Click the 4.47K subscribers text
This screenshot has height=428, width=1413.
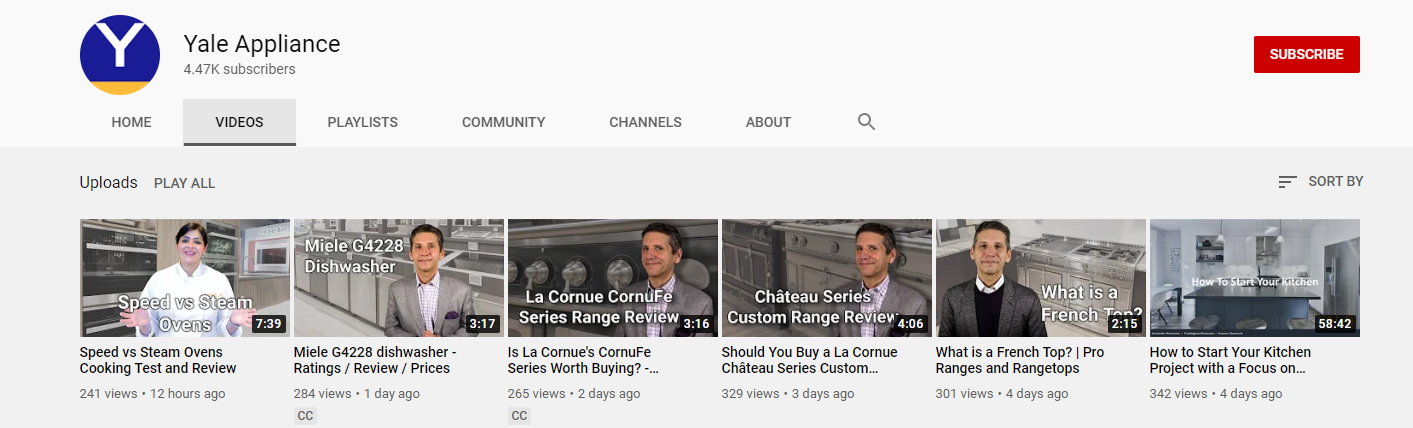coord(239,70)
